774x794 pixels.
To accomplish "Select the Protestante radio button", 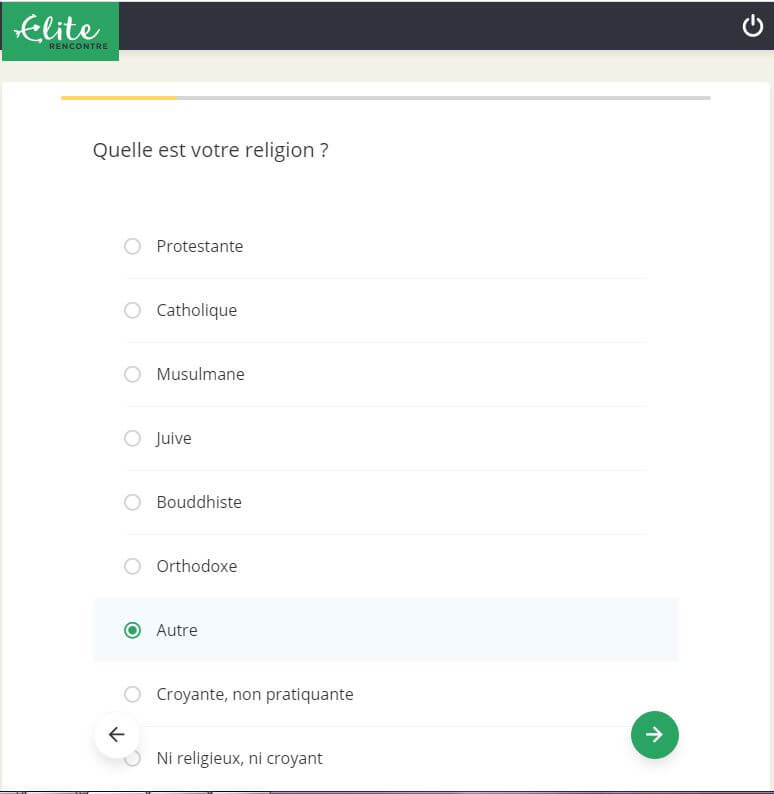I will point(132,246).
